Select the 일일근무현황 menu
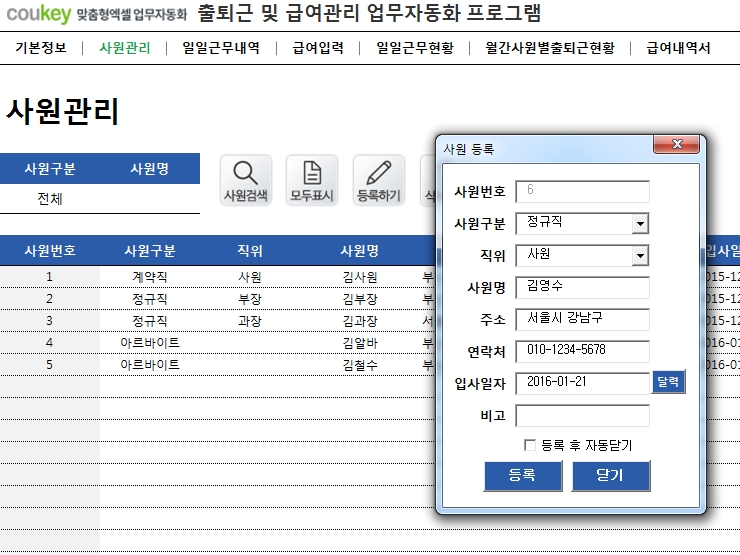 415,48
